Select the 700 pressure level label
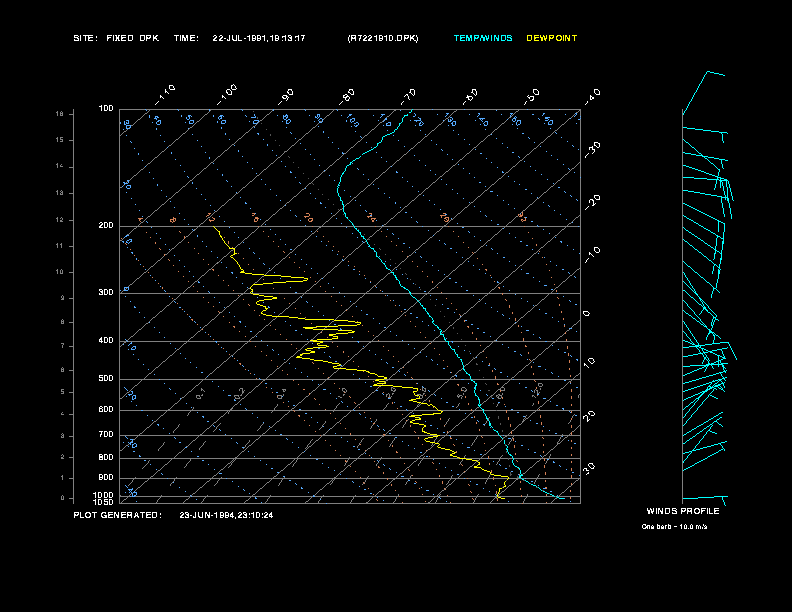The image size is (792, 612). click(x=106, y=435)
